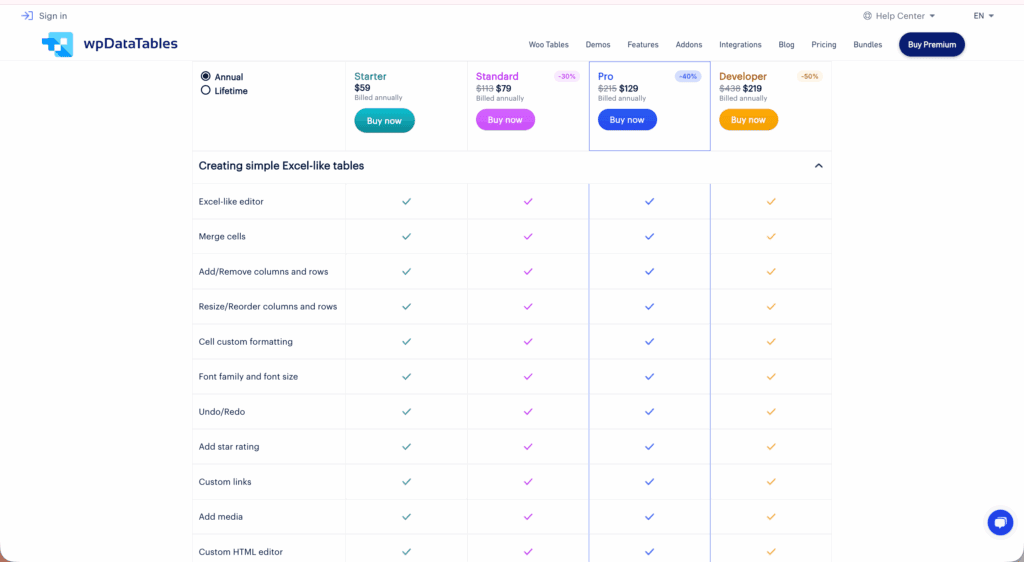
Task: Open the Integrations menu item
Action: click(740, 44)
